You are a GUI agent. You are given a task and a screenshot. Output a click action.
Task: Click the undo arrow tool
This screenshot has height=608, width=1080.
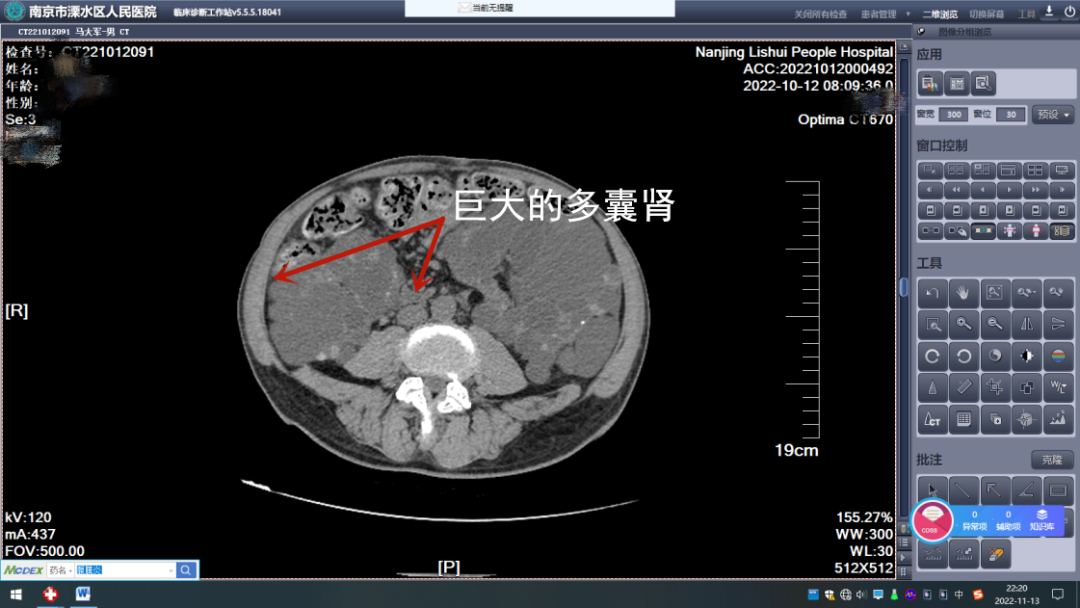(932, 293)
